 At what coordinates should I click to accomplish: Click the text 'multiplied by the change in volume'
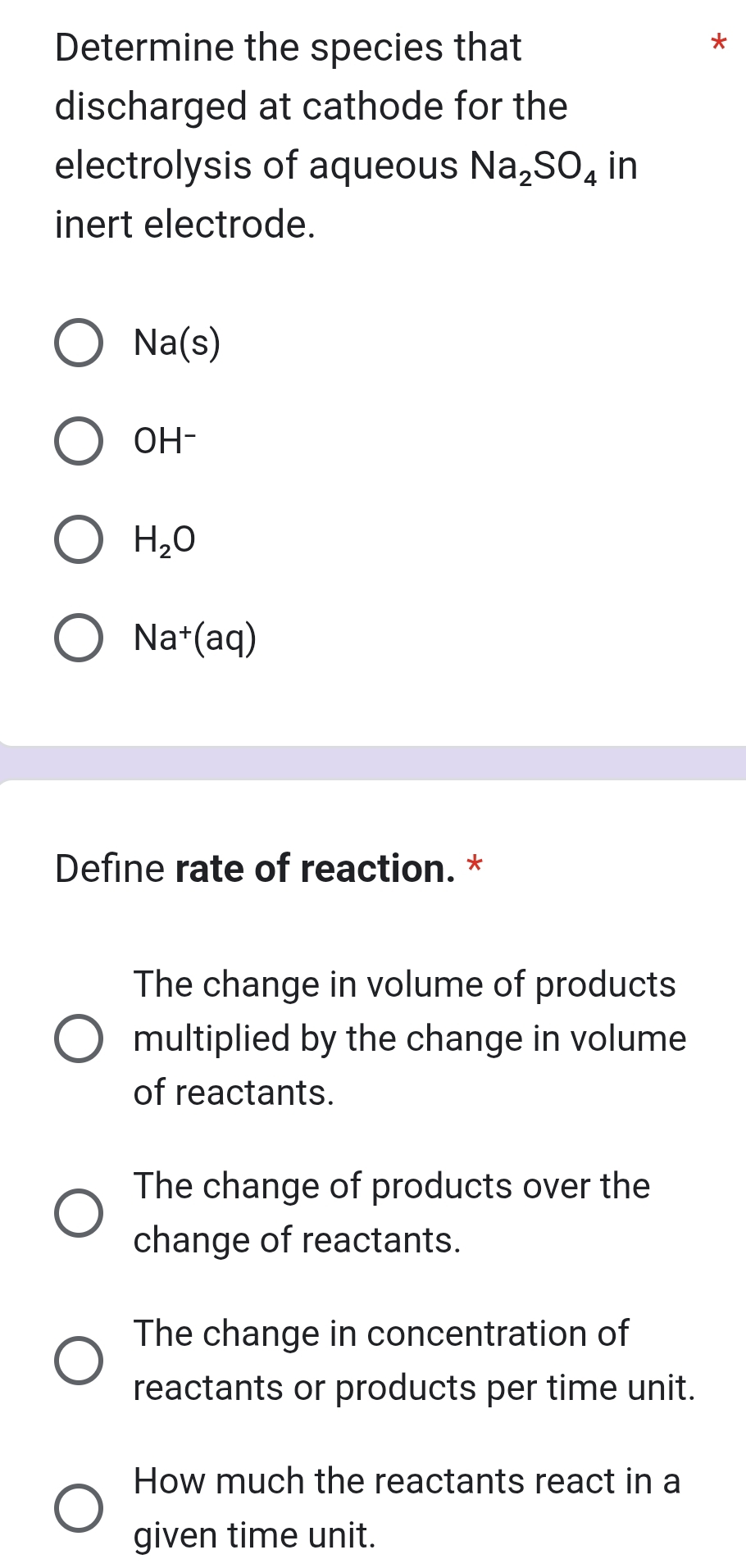(410, 1039)
